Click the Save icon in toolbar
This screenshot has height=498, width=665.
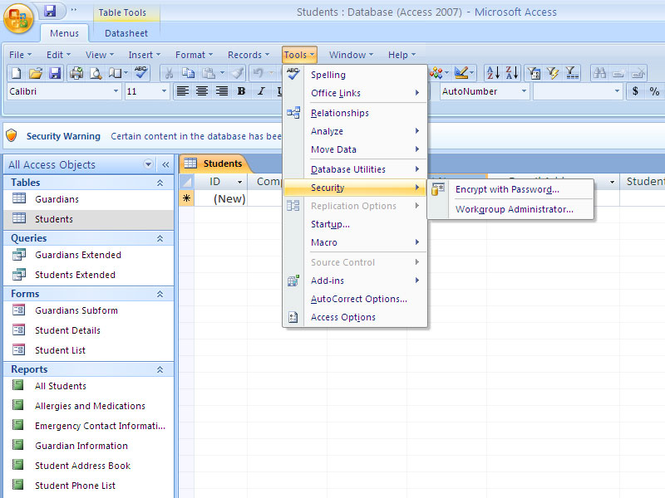coord(55,73)
